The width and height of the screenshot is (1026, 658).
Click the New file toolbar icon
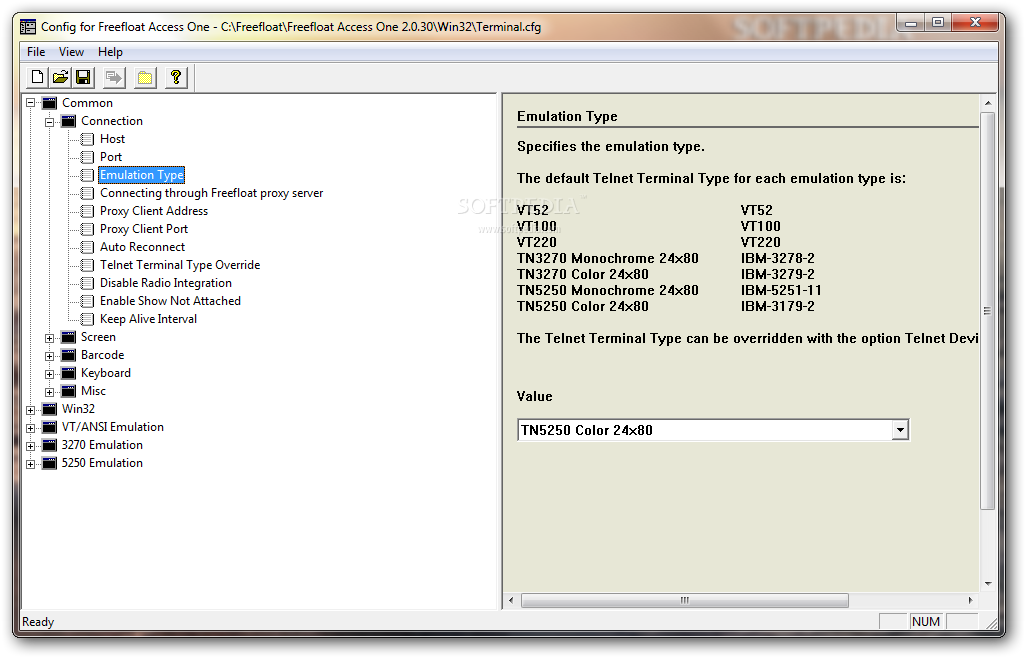pyautogui.click(x=38, y=78)
